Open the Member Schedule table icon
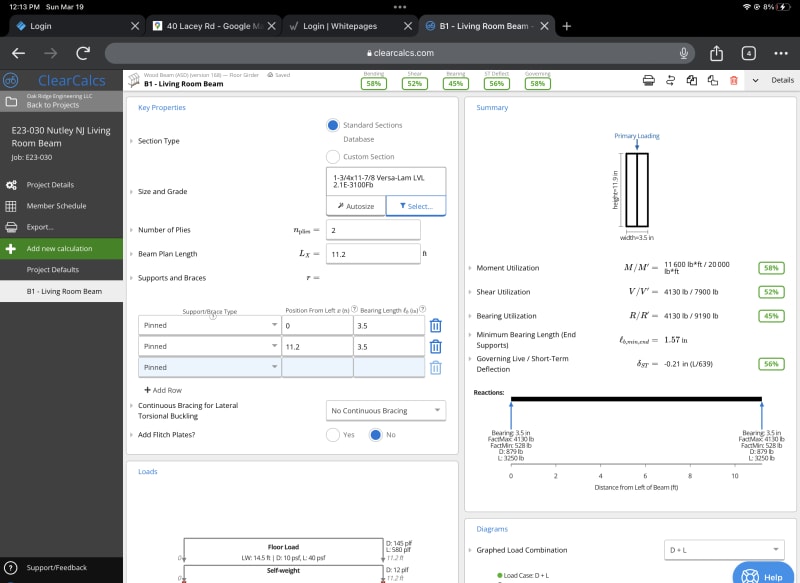 pyautogui.click(x=11, y=206)
